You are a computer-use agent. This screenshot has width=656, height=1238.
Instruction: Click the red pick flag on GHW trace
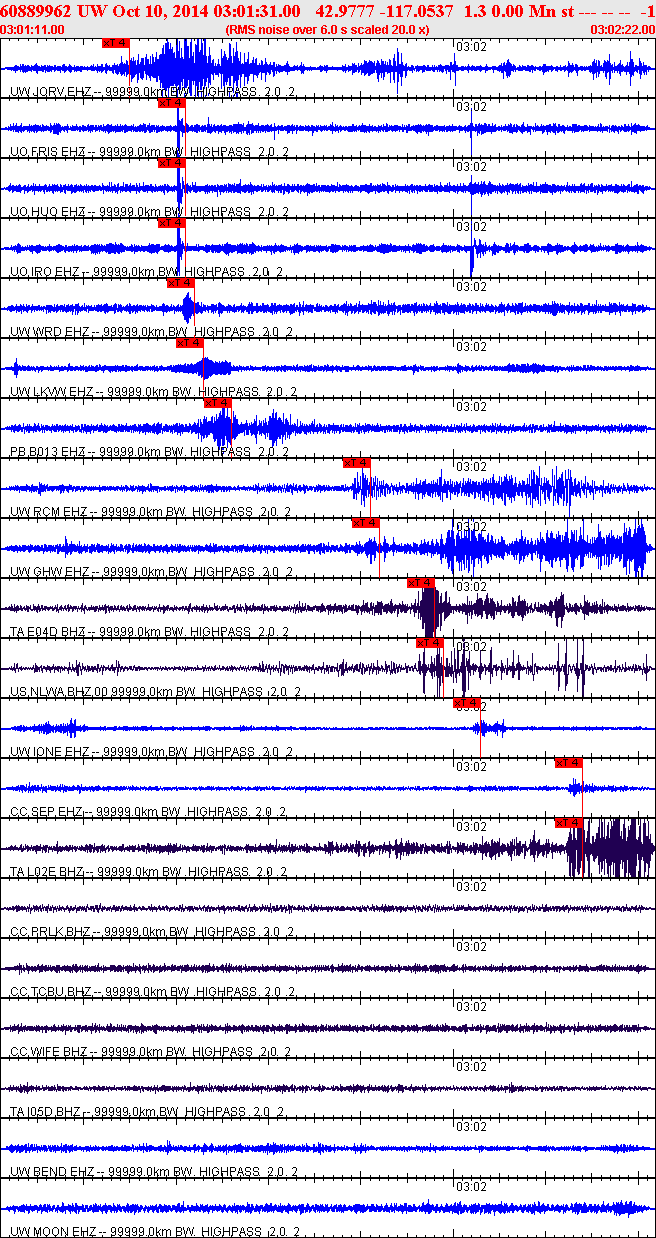tap(365, 523)
